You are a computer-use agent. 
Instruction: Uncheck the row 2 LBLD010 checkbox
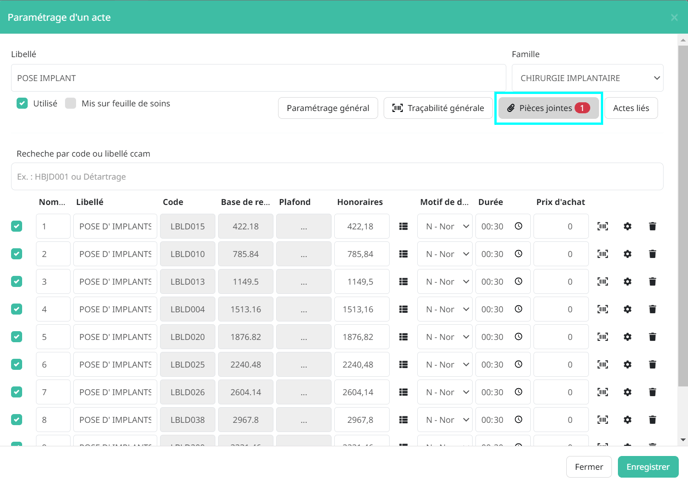pyautogui.click(x=17, y=254)
